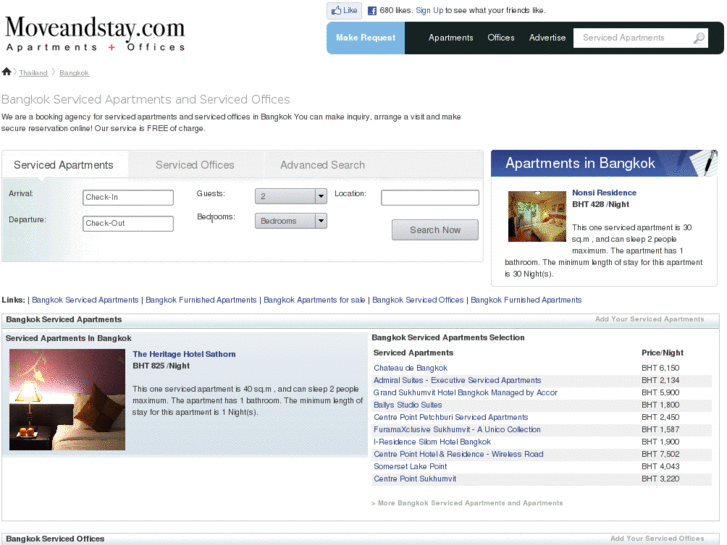Open The Heritage Hotel Sathorn photo
727x545 pixels.
[x=67, y=399]
